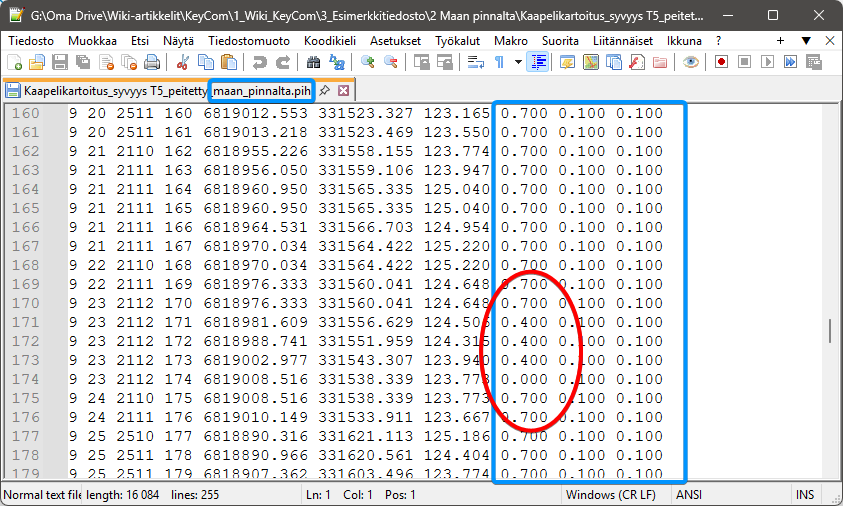Toggle the indent guide button
This screenshot has width=843, height=506.
539,62
